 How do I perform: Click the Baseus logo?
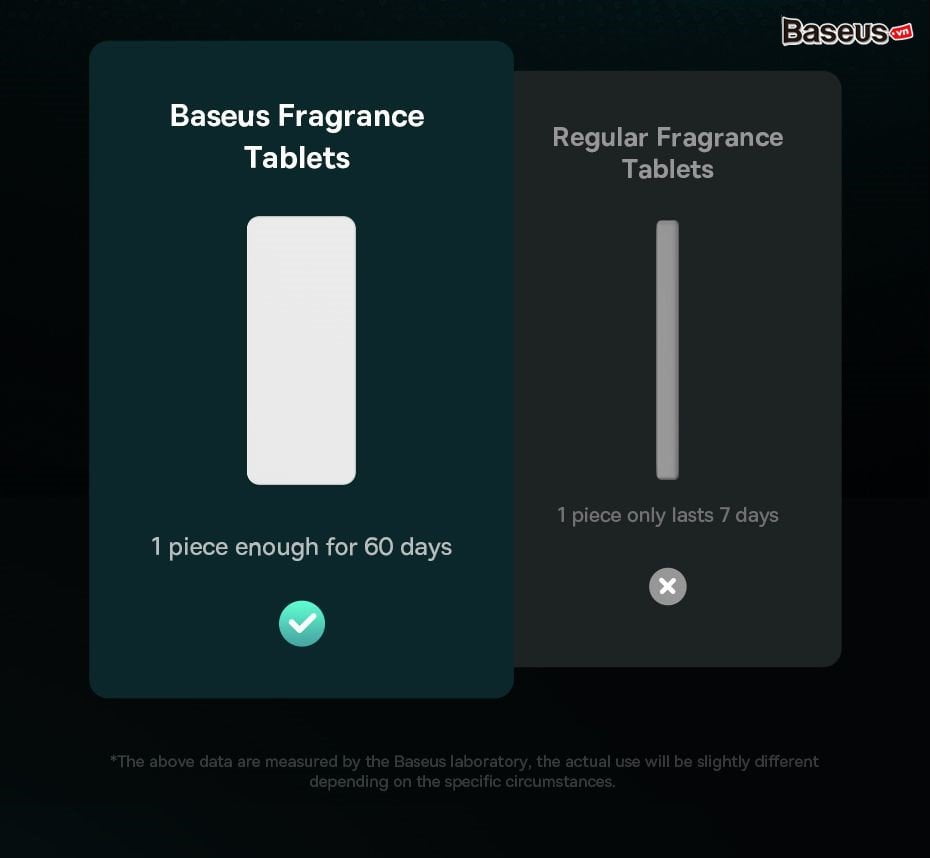[x=846, y=31]
